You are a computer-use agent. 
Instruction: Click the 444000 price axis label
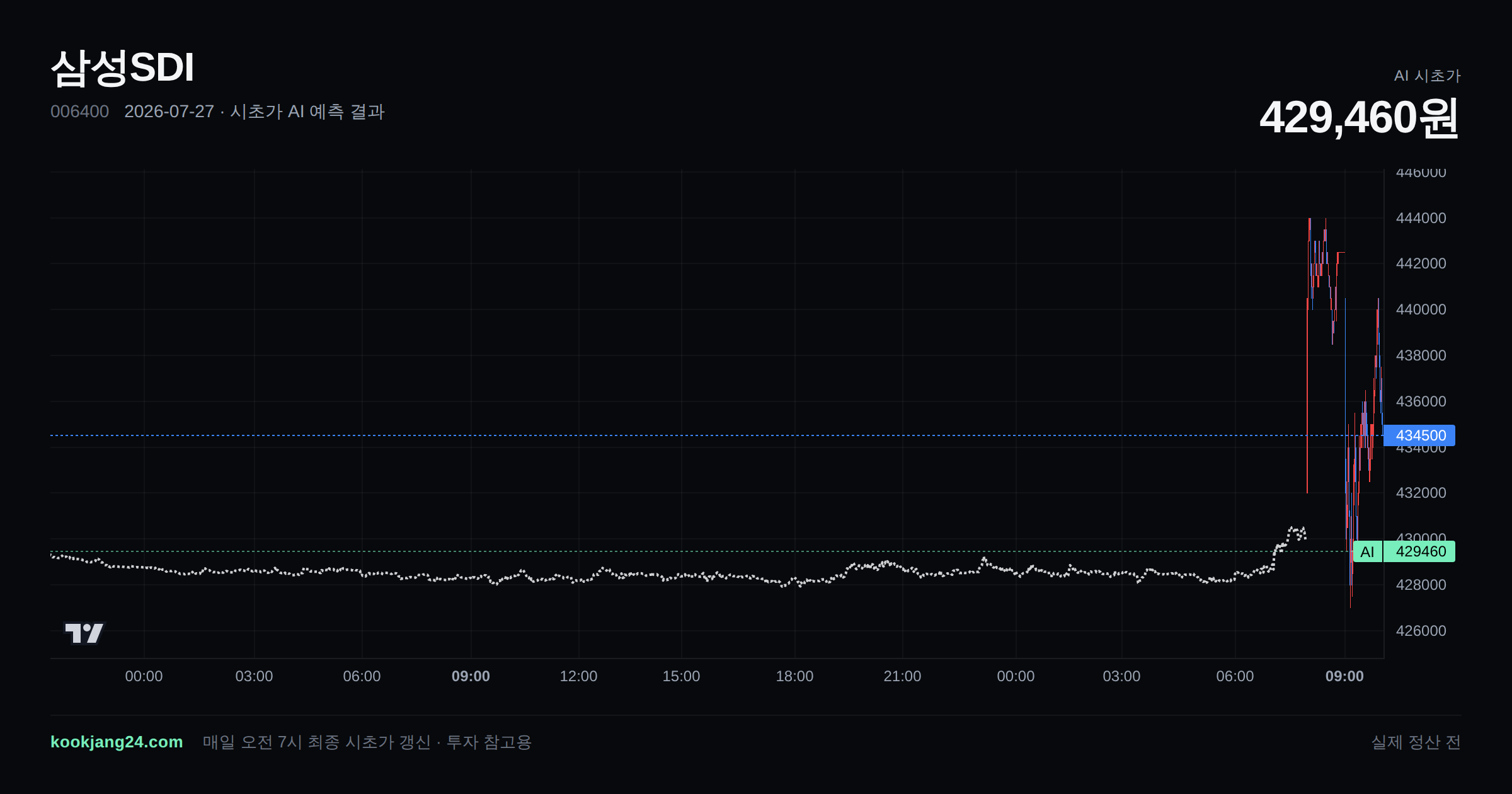1421,218
